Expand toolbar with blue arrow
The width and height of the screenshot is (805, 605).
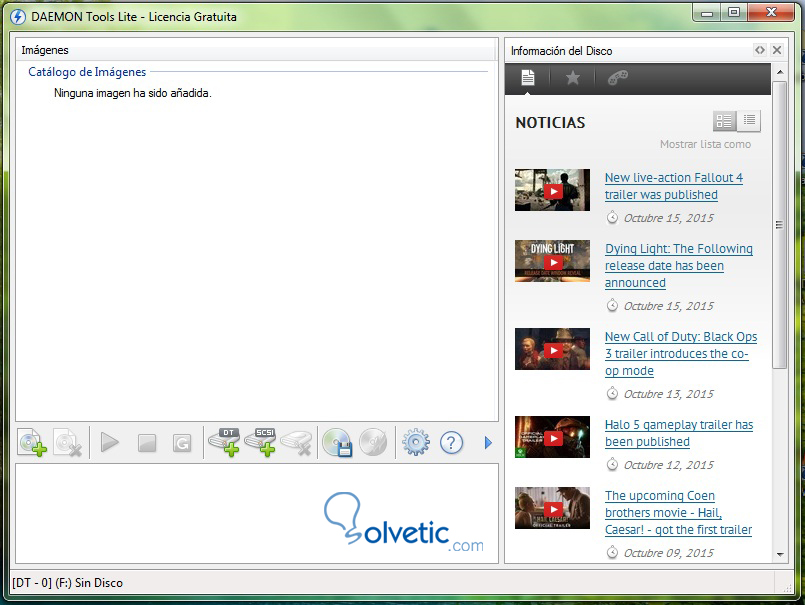click(x=488, y=443)
